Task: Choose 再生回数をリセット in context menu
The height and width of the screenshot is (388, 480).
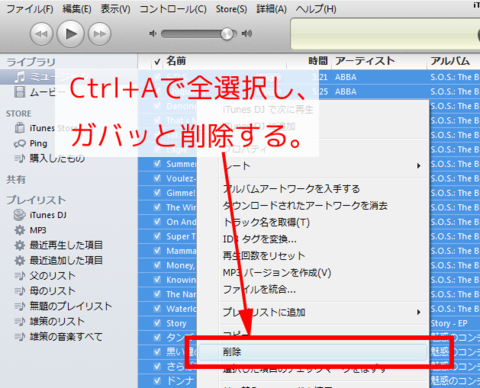Action: coord(264,256)
